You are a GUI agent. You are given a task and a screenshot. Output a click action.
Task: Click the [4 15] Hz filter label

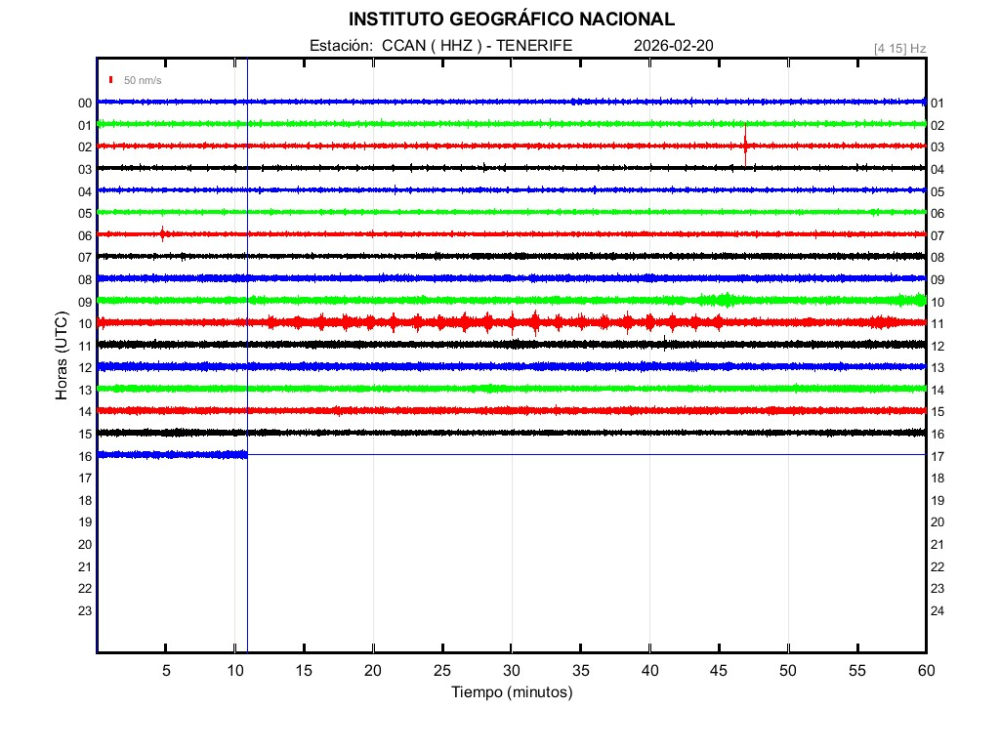click(x=900, y=47)
